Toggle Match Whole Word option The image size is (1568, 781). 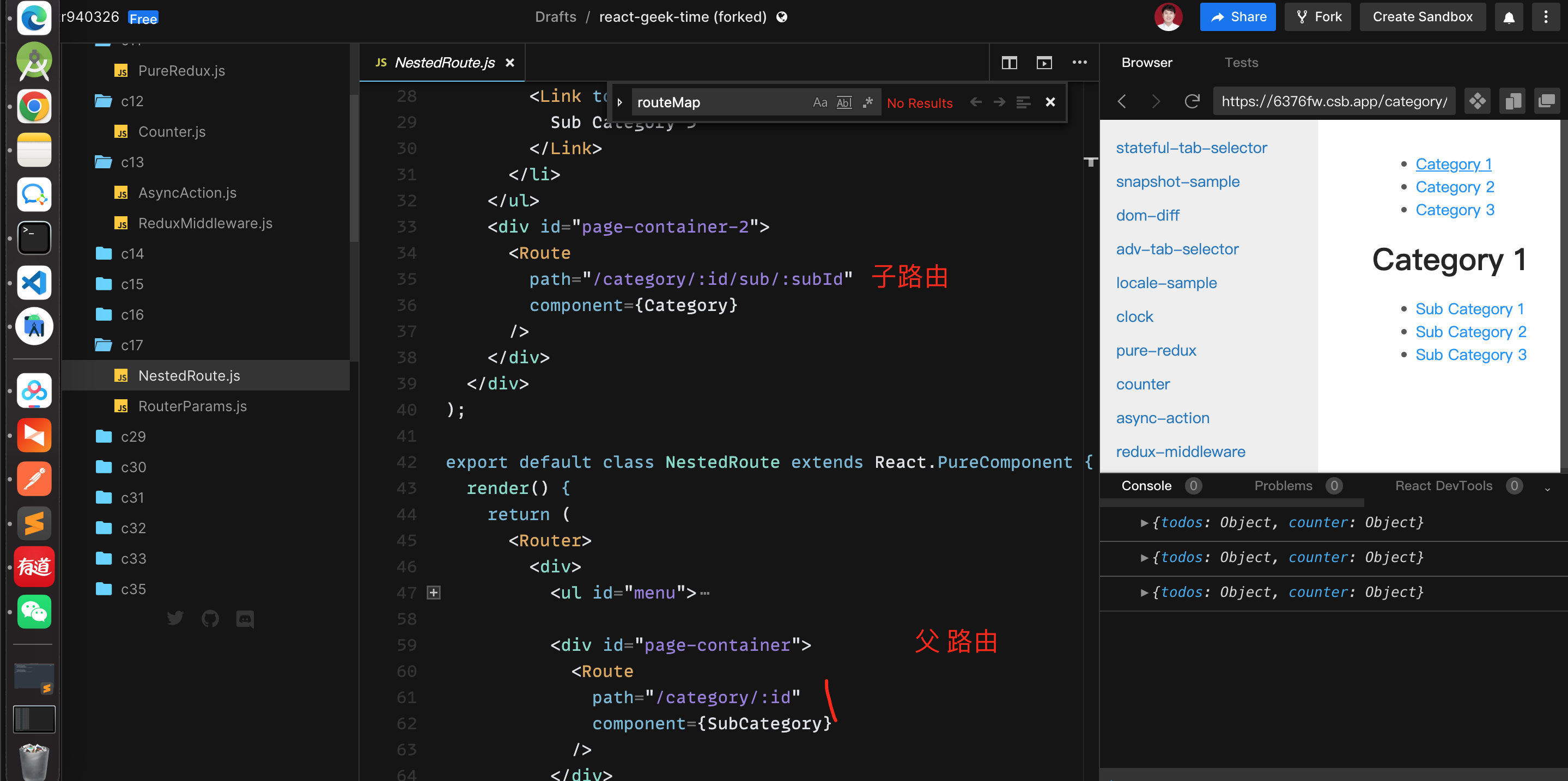click(x=843, y=102)
